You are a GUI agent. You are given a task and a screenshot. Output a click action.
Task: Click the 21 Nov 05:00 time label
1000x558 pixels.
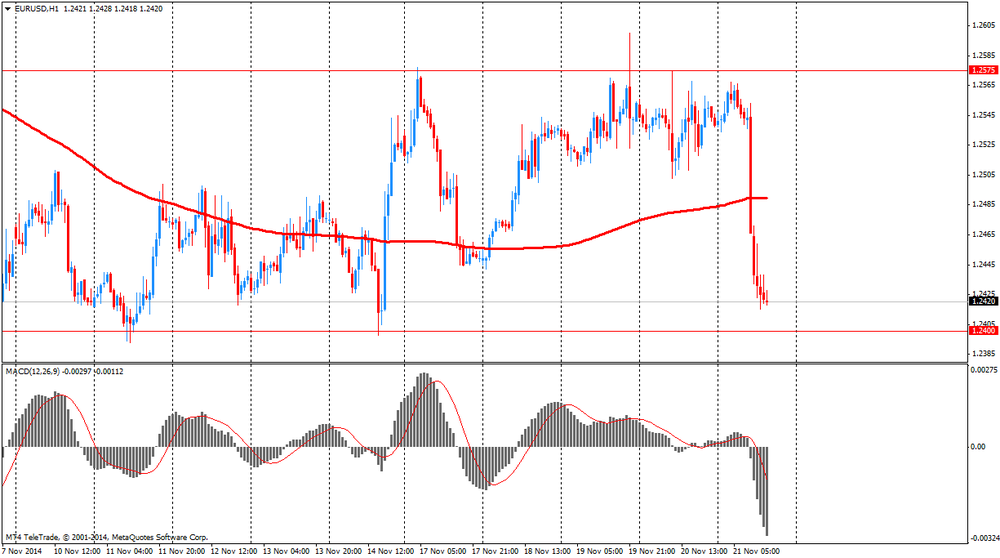coord(756,551)
